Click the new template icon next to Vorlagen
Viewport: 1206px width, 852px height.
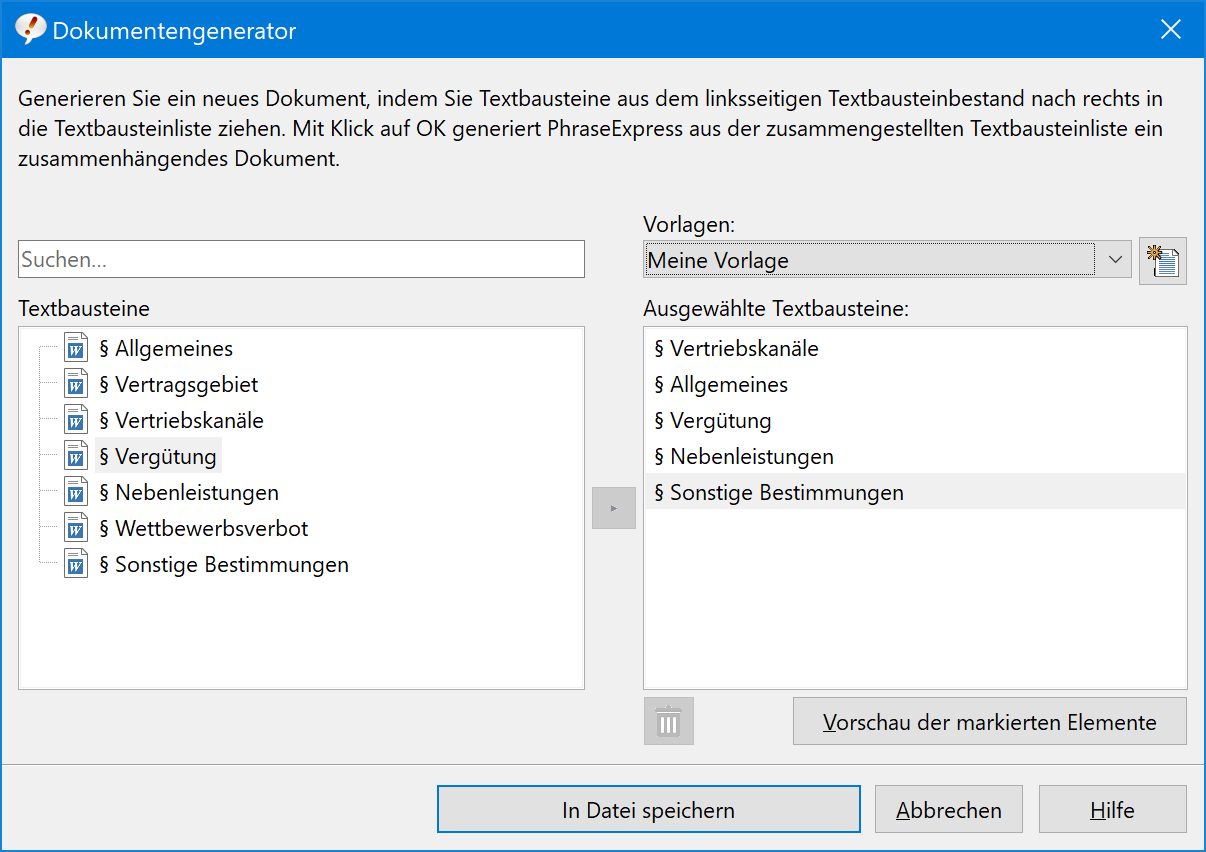point(1162,261)
